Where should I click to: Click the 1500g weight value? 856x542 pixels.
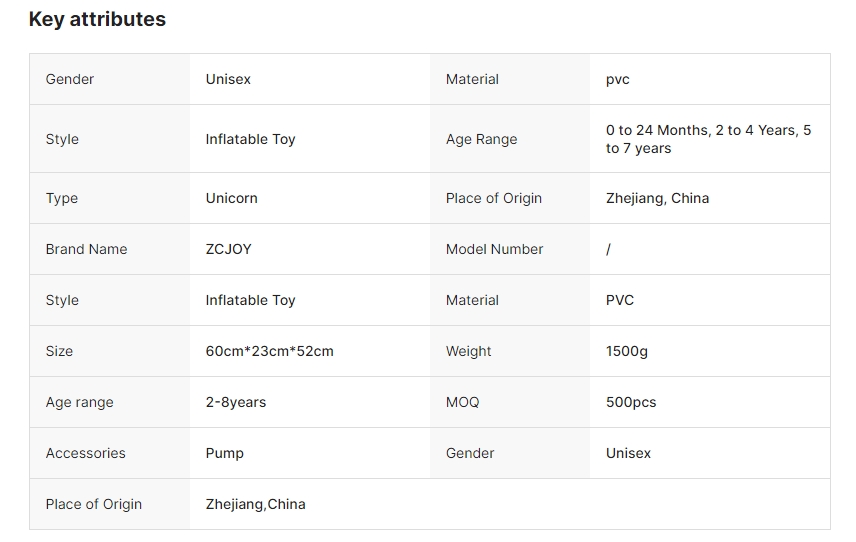626,351
